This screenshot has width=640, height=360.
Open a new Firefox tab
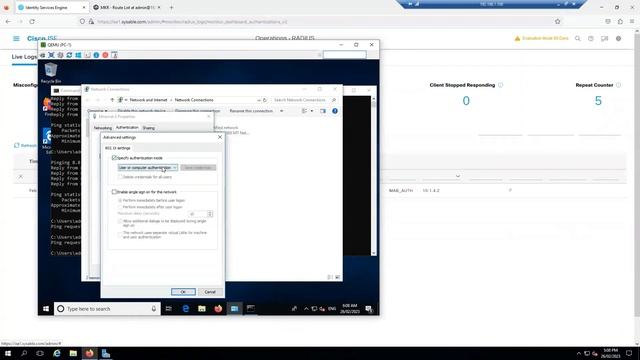click(171, 7)
